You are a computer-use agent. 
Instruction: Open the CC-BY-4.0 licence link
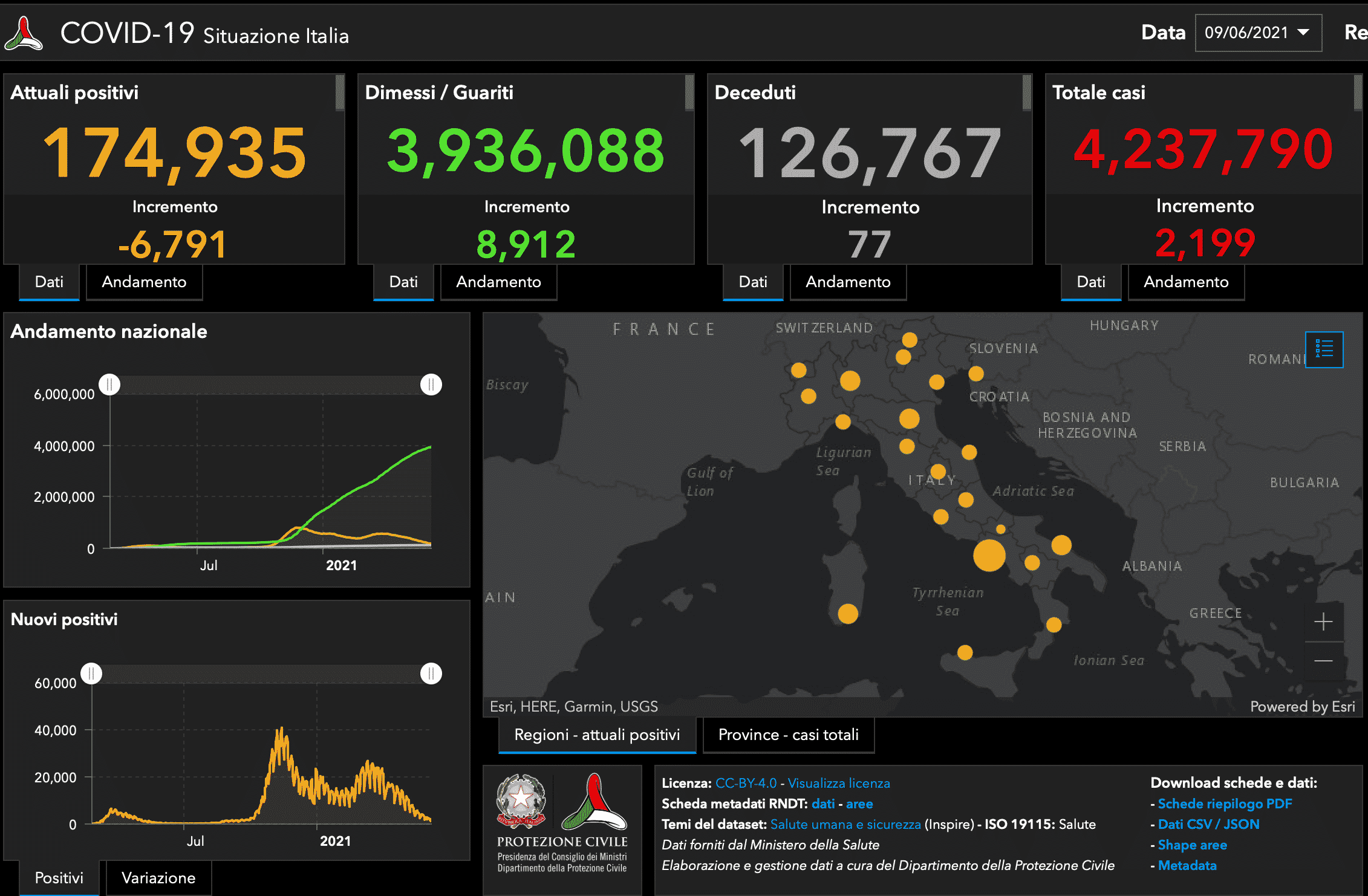point(746,784)
